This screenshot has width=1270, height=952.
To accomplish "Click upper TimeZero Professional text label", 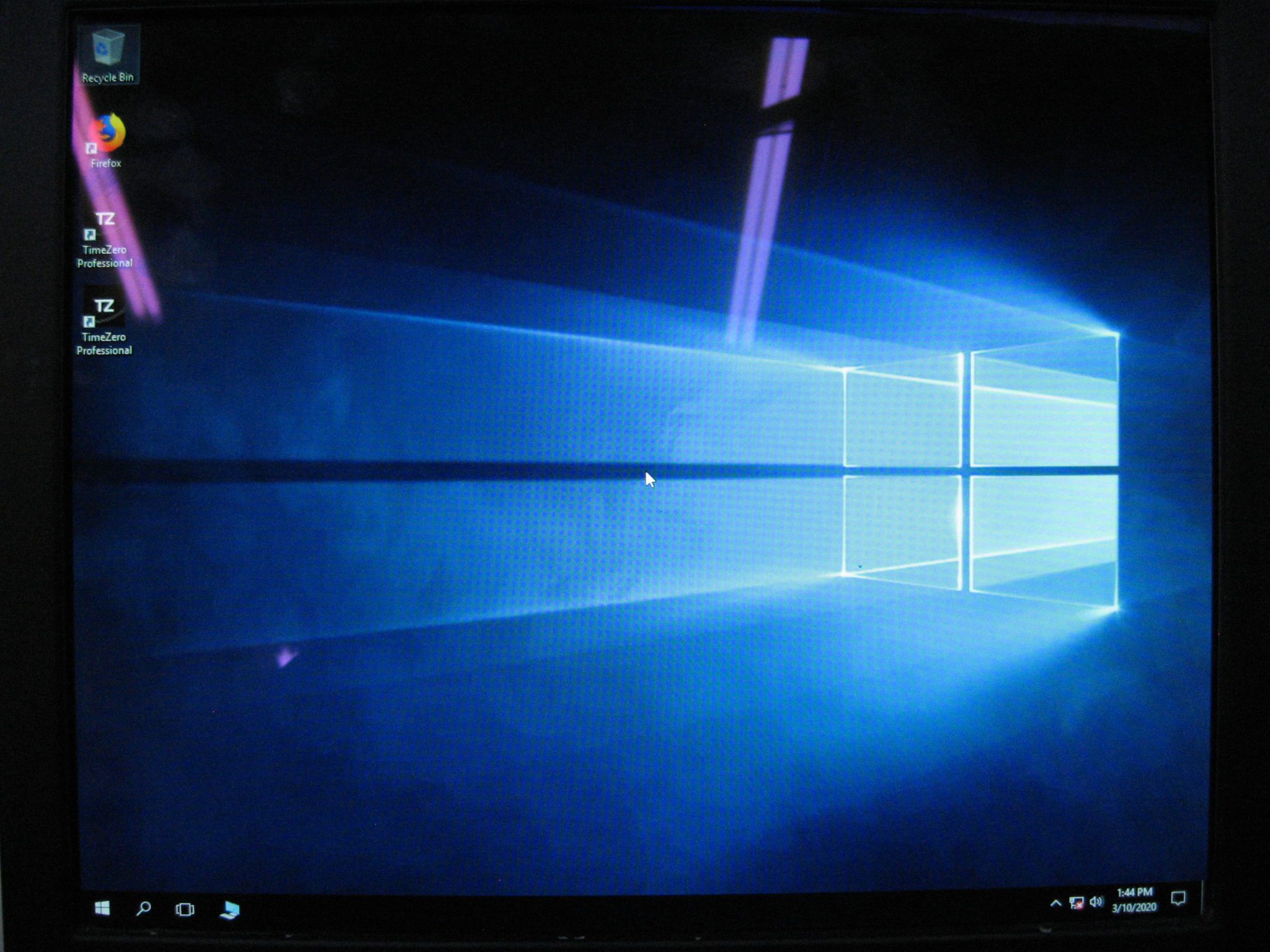I will click(104, 257).
